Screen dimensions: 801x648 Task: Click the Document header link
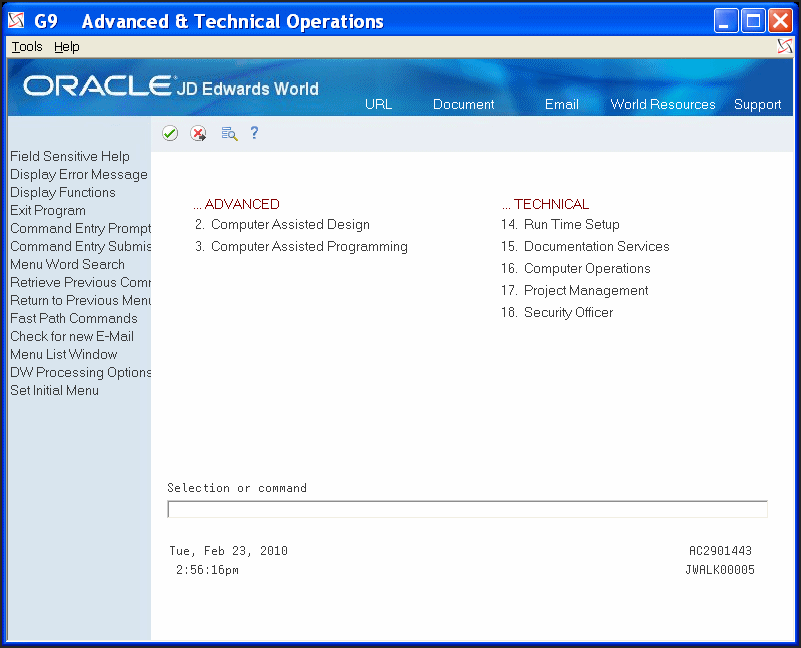coord(463,104)
